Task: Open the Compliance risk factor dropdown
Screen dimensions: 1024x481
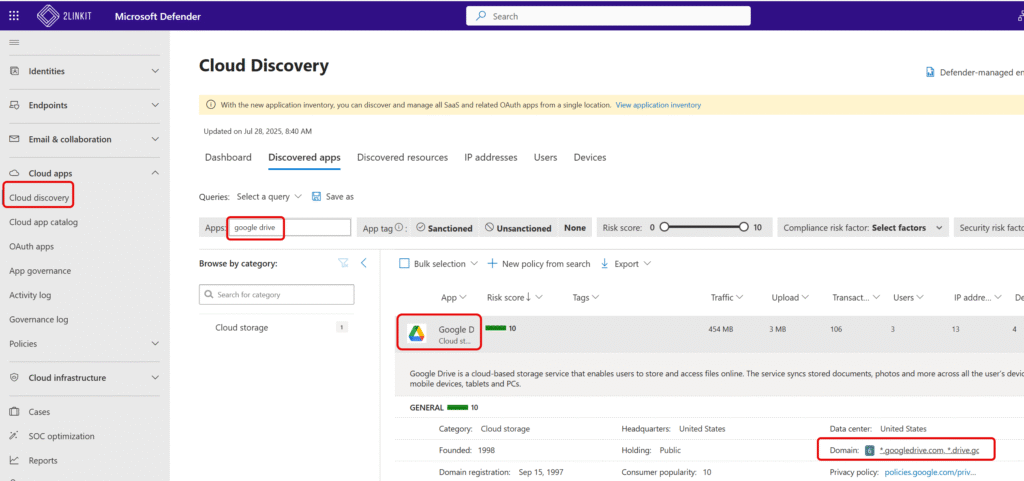Action: pyautogui.click(x=863, y=228)
